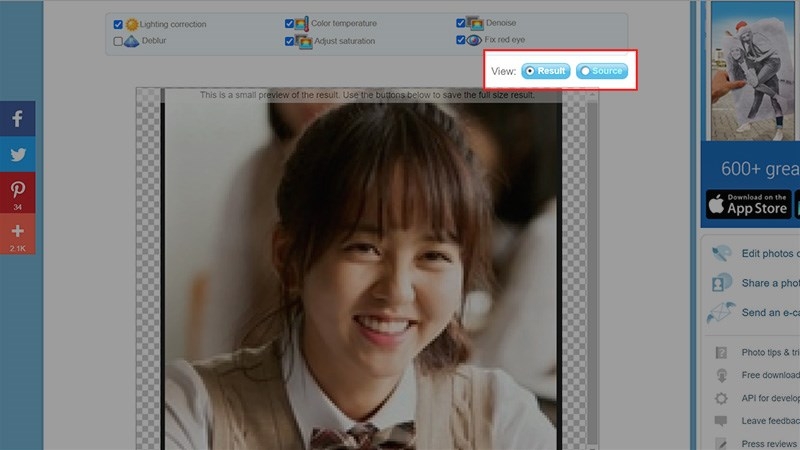The image size is (800, 450).
Task: Click the Lighting correction sun icon
Action: (132, 24)
